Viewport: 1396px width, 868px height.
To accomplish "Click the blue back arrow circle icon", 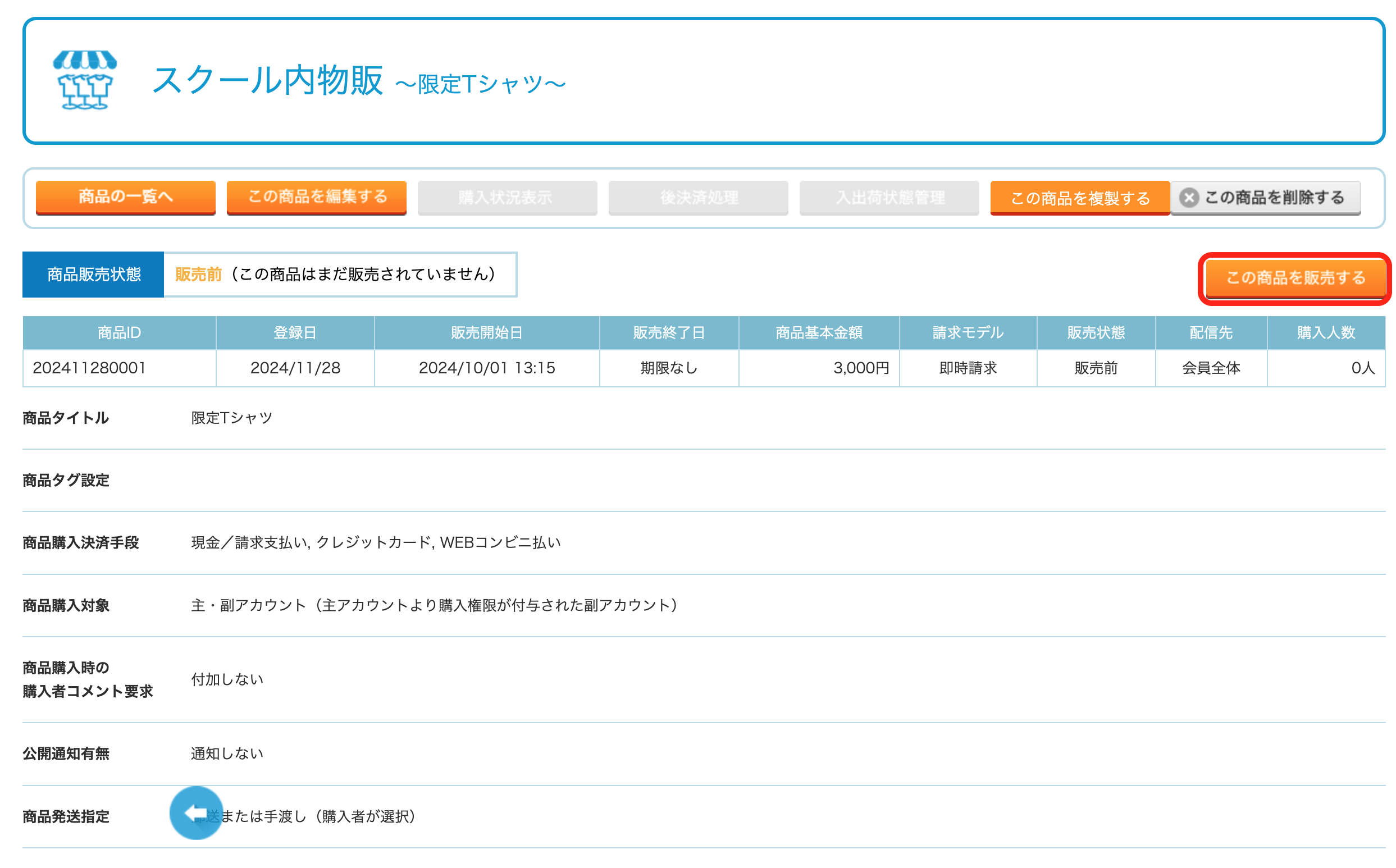I will click(x=196, y=812).
